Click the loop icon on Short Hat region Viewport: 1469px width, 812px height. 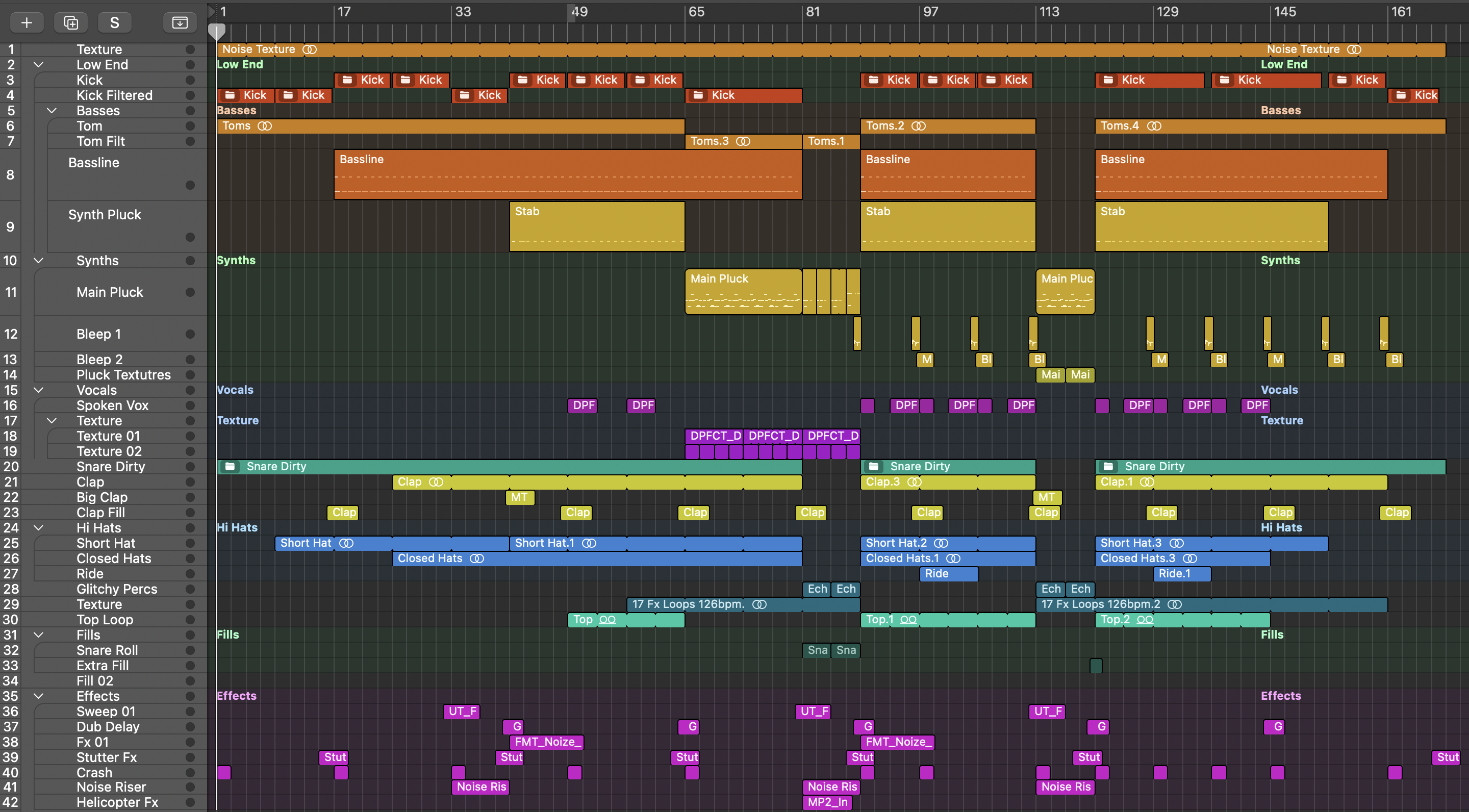click(x=346, y=543)
